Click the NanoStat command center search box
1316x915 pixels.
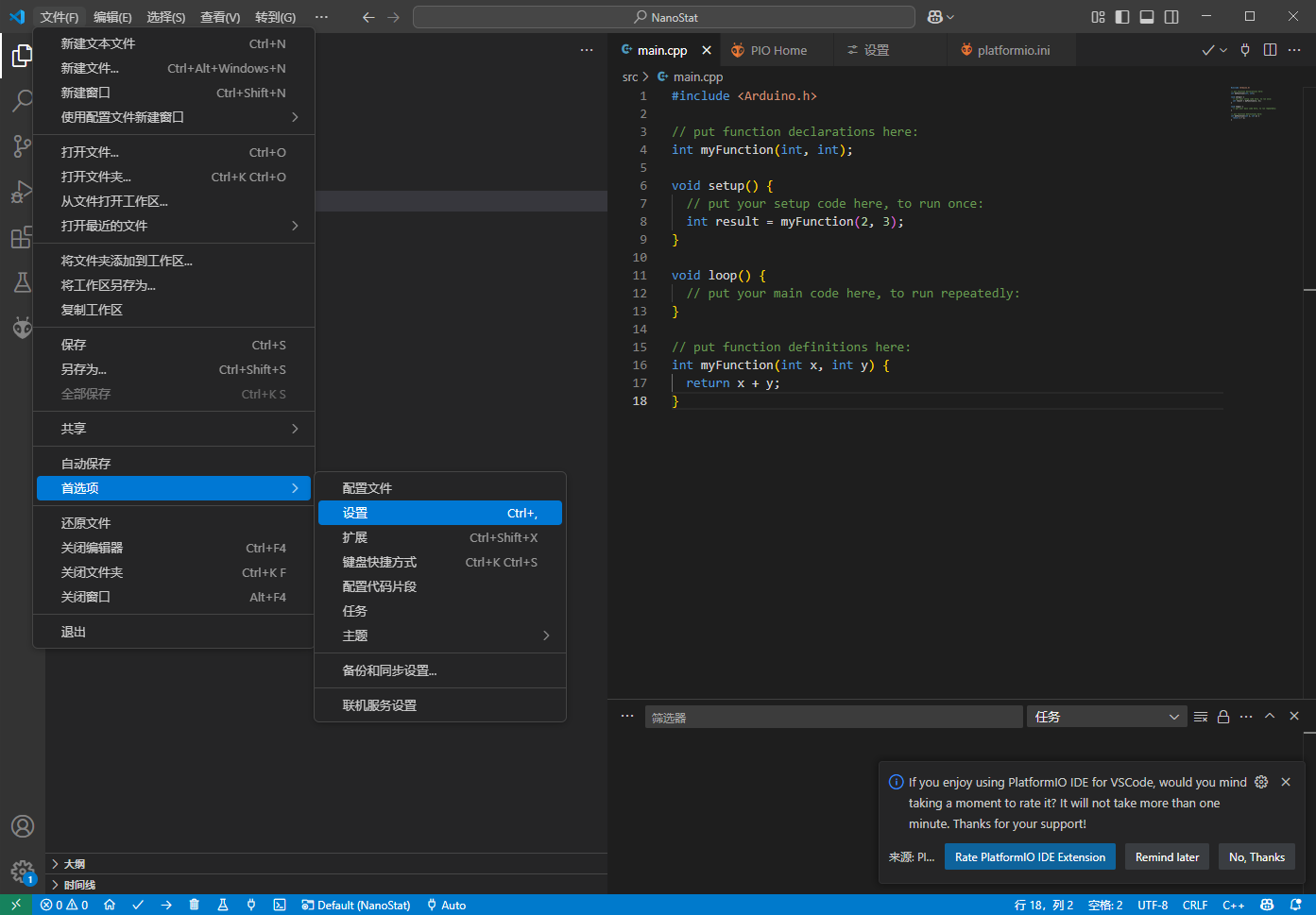click(664, 17)
